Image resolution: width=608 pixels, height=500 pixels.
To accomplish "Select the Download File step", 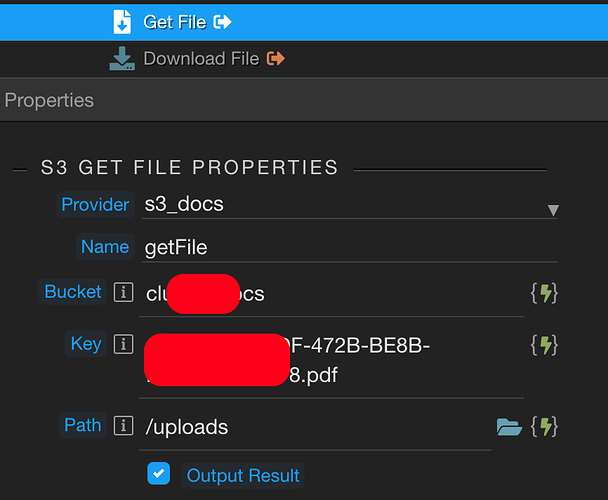I will pos(304,59).
